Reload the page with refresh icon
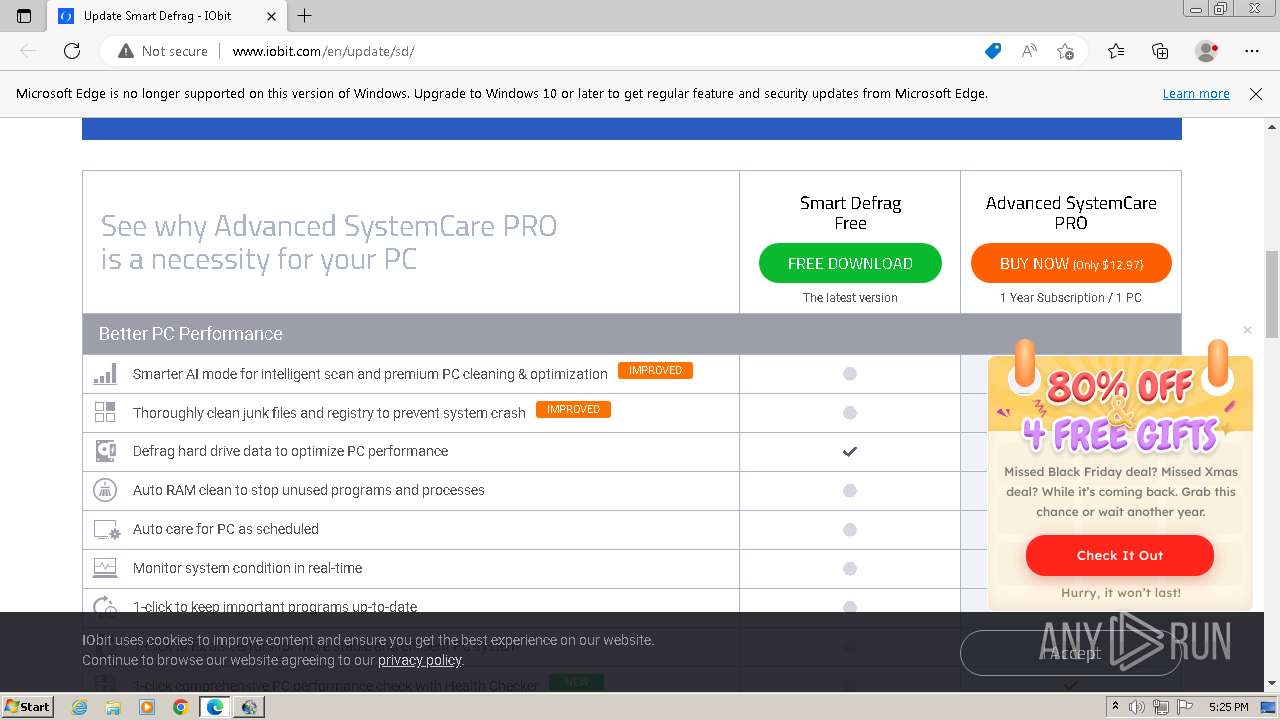The height and width of the screenshot is (720, 1280). (72, 51)
